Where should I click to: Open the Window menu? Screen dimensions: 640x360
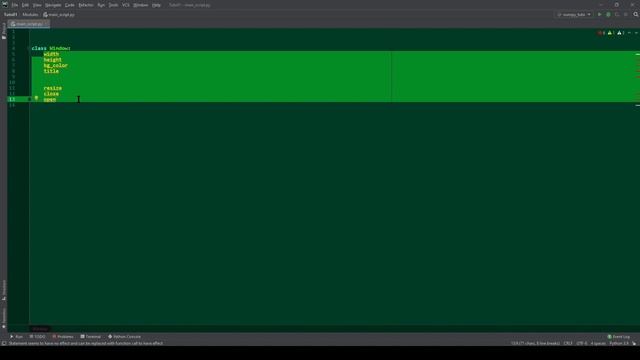(x=141, y=5)
